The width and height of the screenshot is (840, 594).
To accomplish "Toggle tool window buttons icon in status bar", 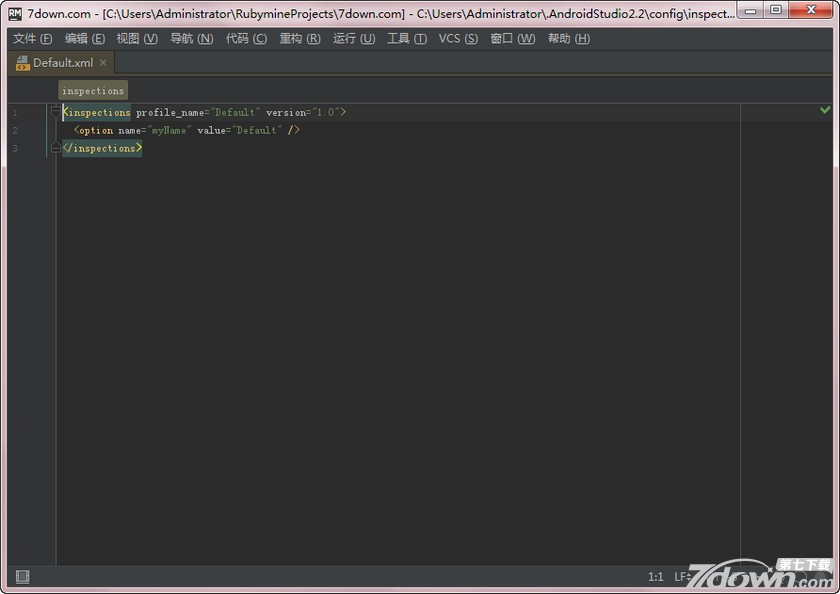I will (x=22, y=577).
